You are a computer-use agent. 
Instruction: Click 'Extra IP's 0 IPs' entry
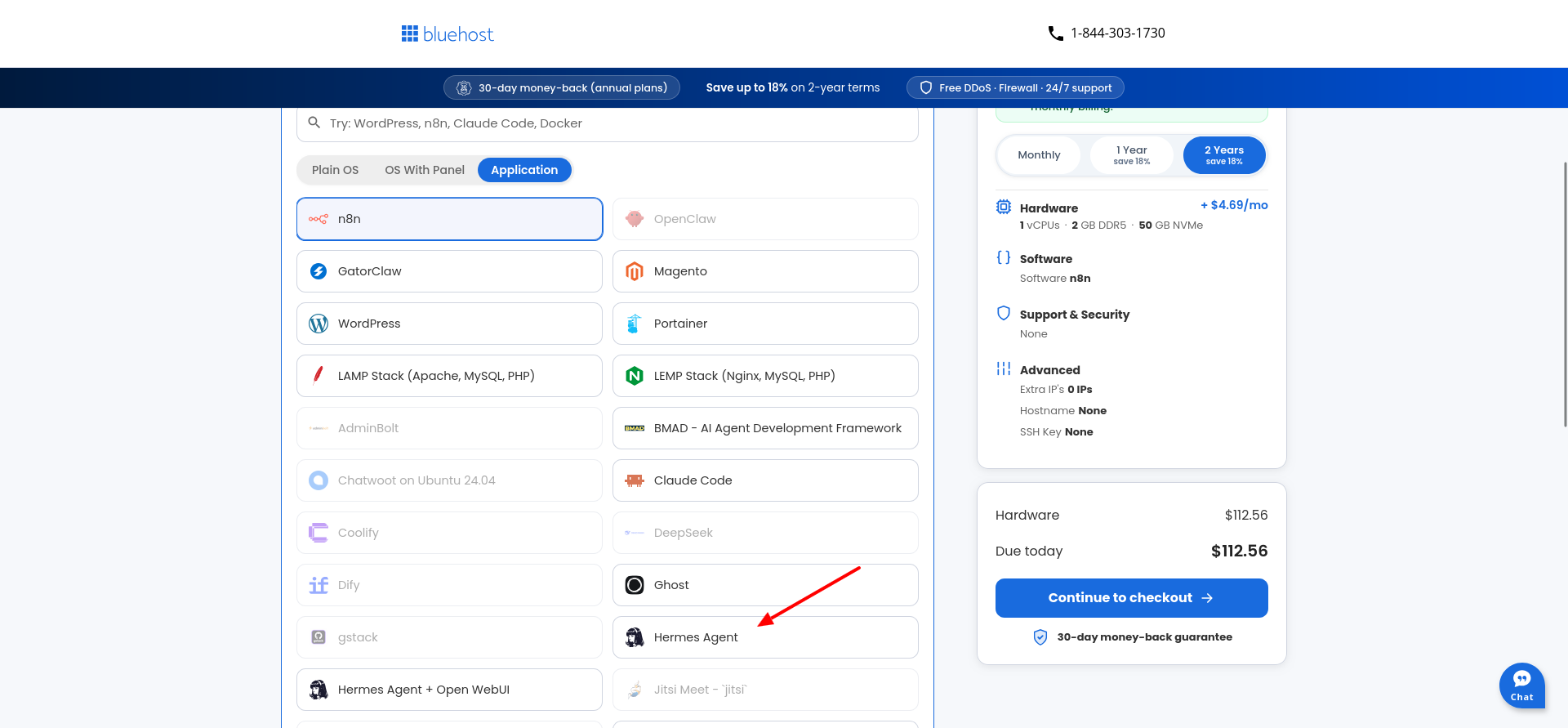click(1056, 390)
